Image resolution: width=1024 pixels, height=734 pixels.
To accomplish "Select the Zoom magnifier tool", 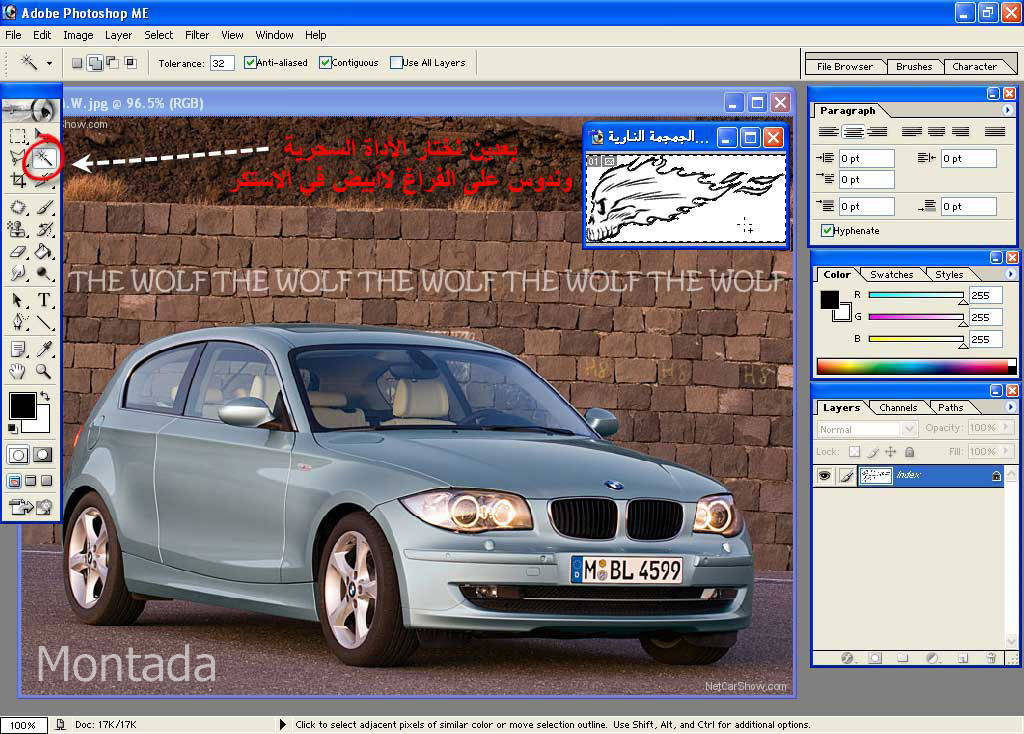I will coord(44,371).
